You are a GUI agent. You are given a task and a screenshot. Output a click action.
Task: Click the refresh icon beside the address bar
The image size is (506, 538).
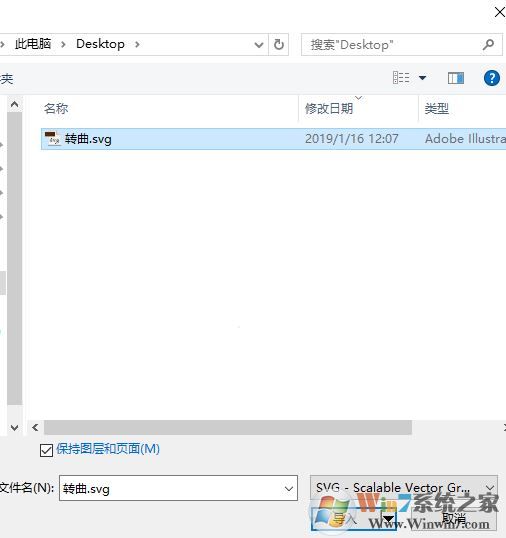279,45
